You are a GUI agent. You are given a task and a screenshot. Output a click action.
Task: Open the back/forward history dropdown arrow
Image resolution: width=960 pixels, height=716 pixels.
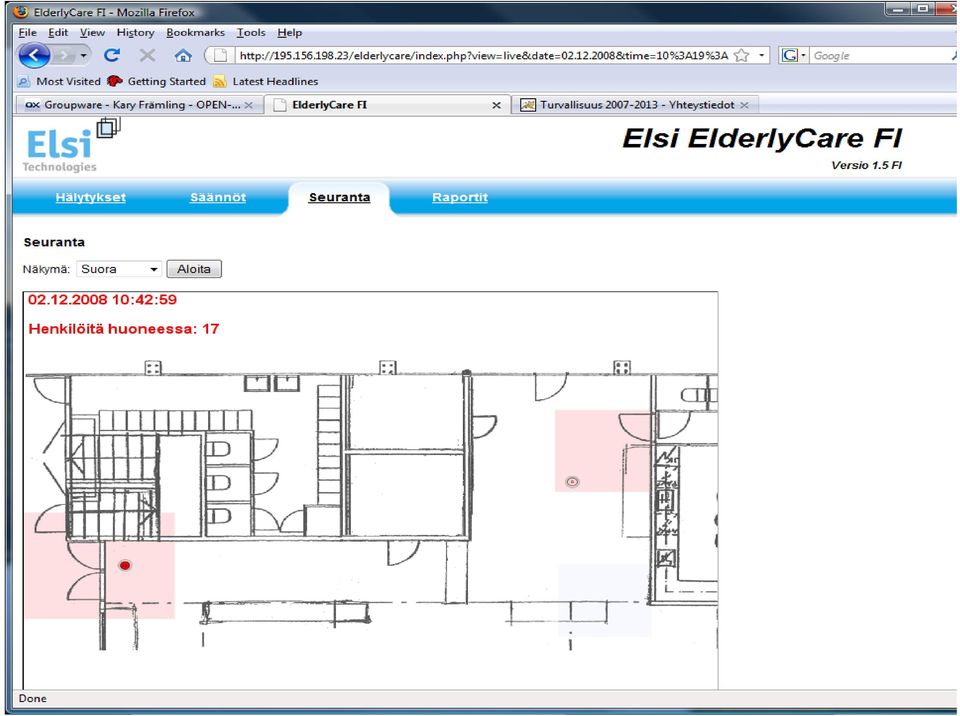[84, 56]
